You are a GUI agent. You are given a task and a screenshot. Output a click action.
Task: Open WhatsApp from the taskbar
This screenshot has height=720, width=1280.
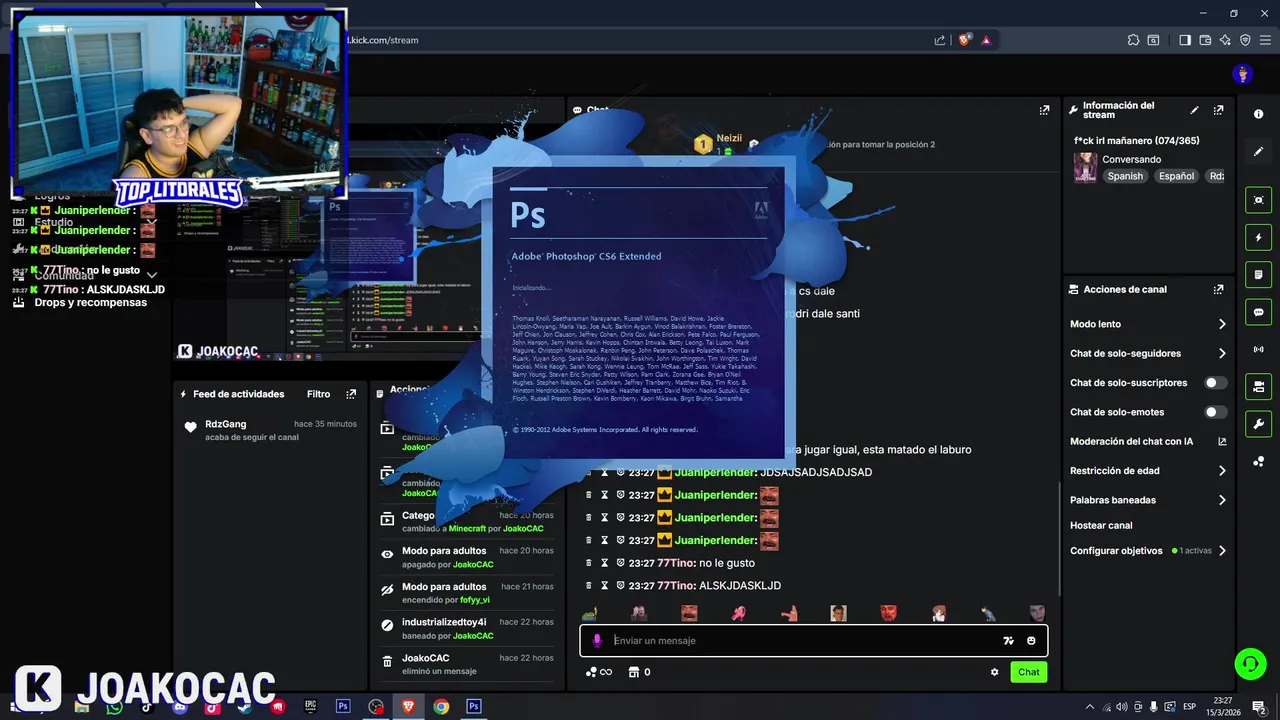click(114, 706)
